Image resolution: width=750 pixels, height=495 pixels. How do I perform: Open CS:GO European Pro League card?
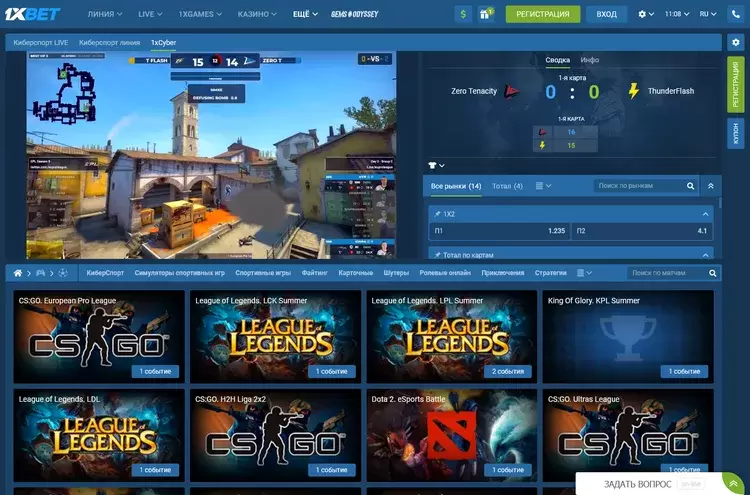click(x=99, y=337)
